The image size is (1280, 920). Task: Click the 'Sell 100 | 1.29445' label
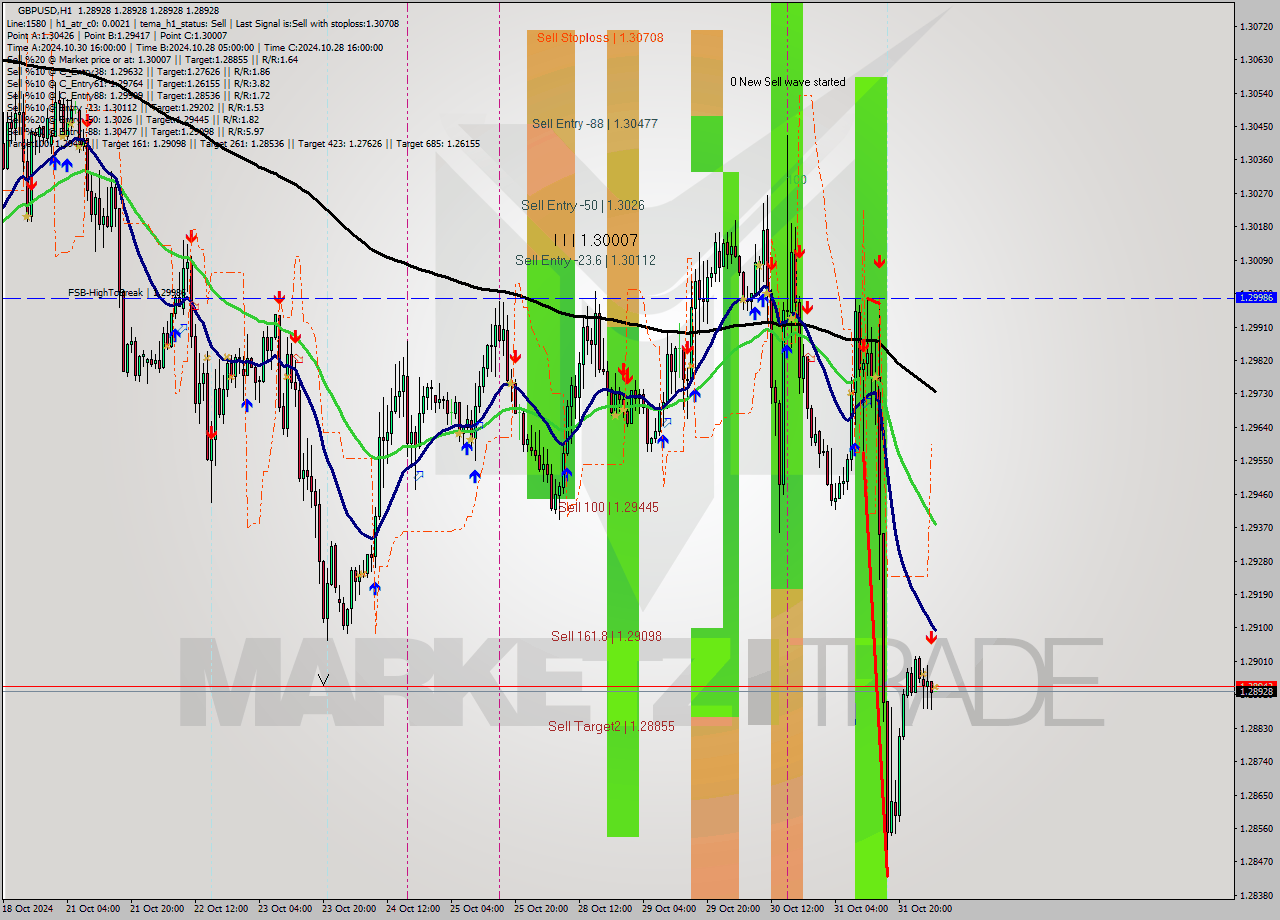click(x=608, y=508)
